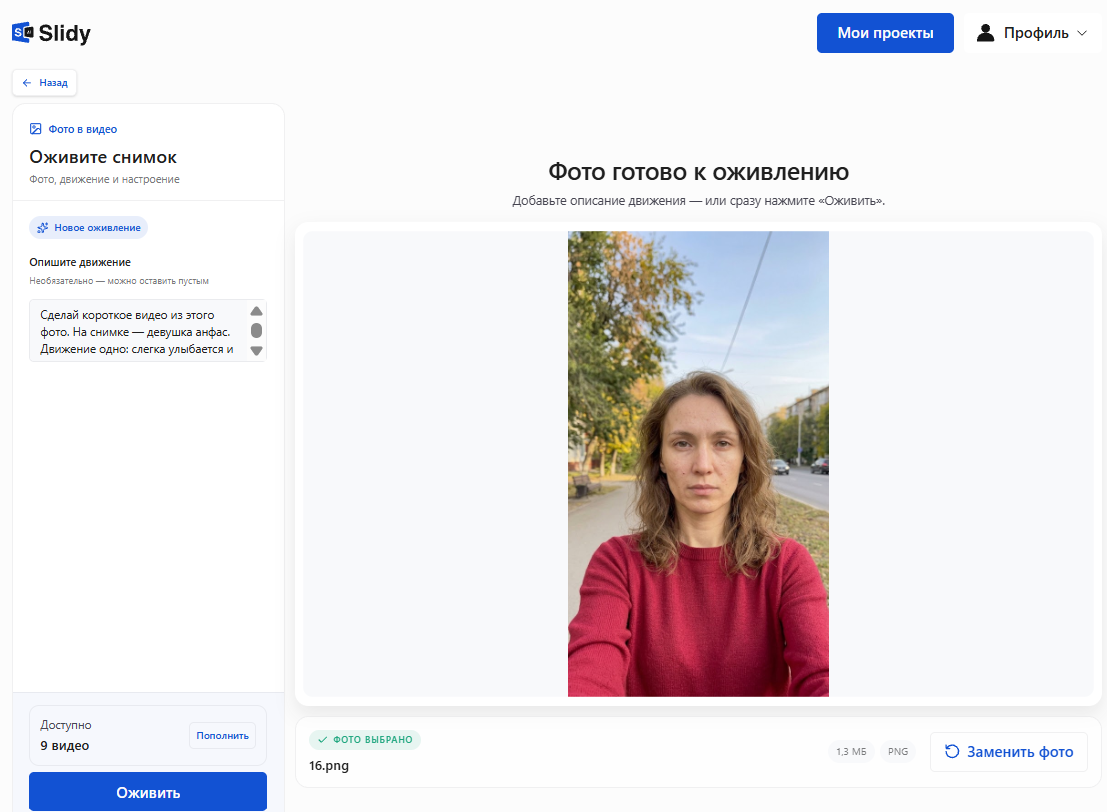Click the Фото в видео image icon

[35, 129]
